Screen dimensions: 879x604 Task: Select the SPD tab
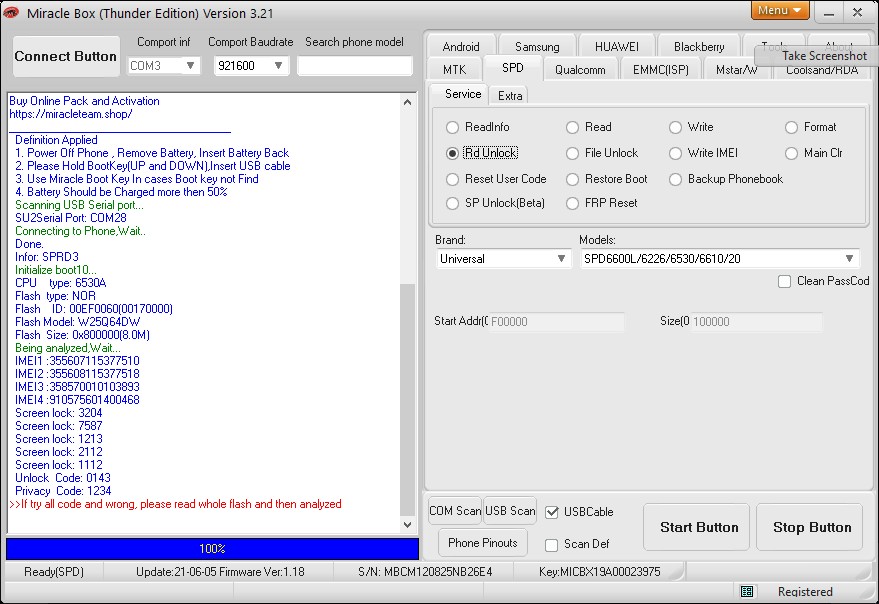click(513, 68)
